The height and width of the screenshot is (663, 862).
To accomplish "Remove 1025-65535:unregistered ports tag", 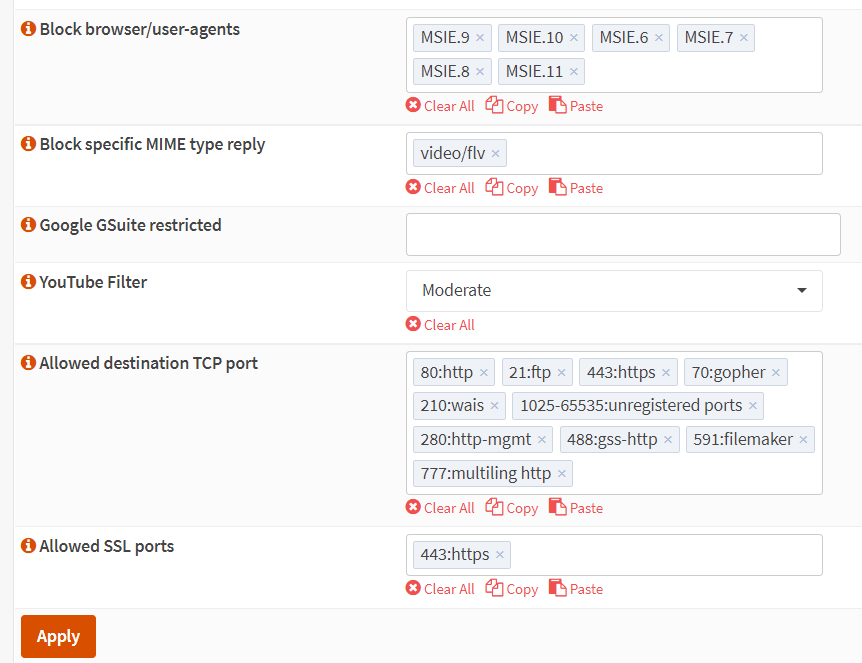I will pos(753,406).
